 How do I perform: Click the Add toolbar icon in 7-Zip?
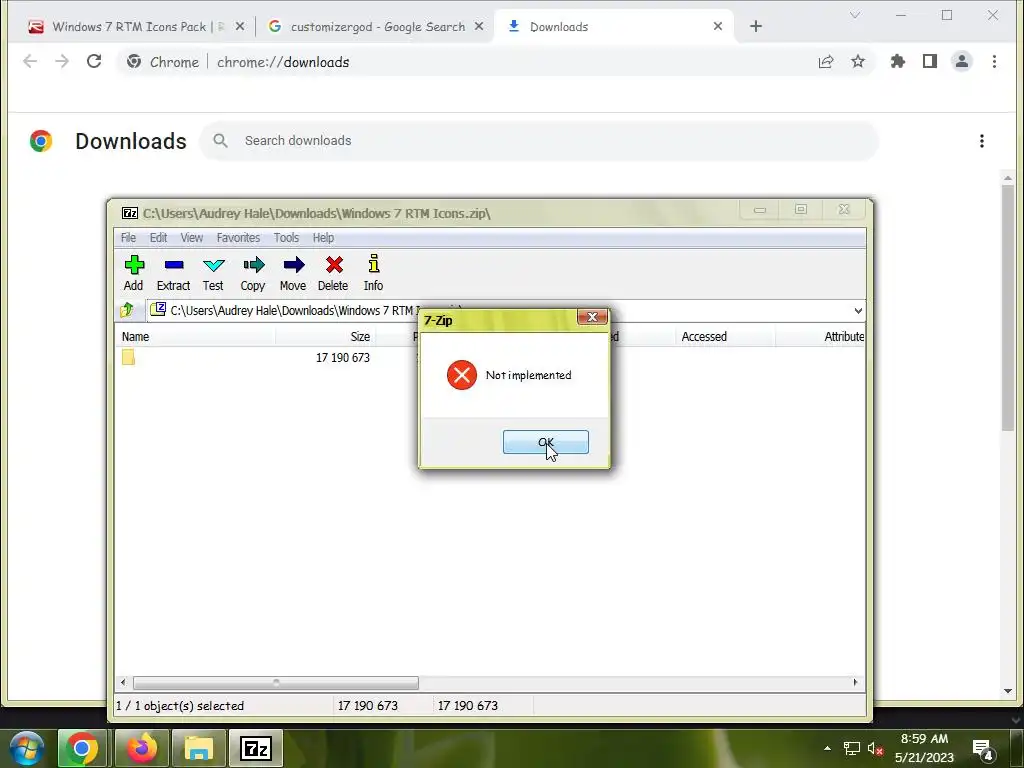[x=134, y=272]
